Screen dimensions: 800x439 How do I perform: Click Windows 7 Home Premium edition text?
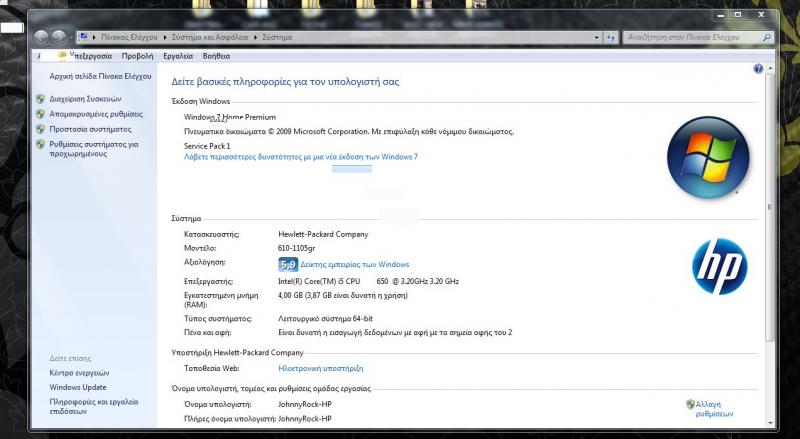(x=230, y=117)
